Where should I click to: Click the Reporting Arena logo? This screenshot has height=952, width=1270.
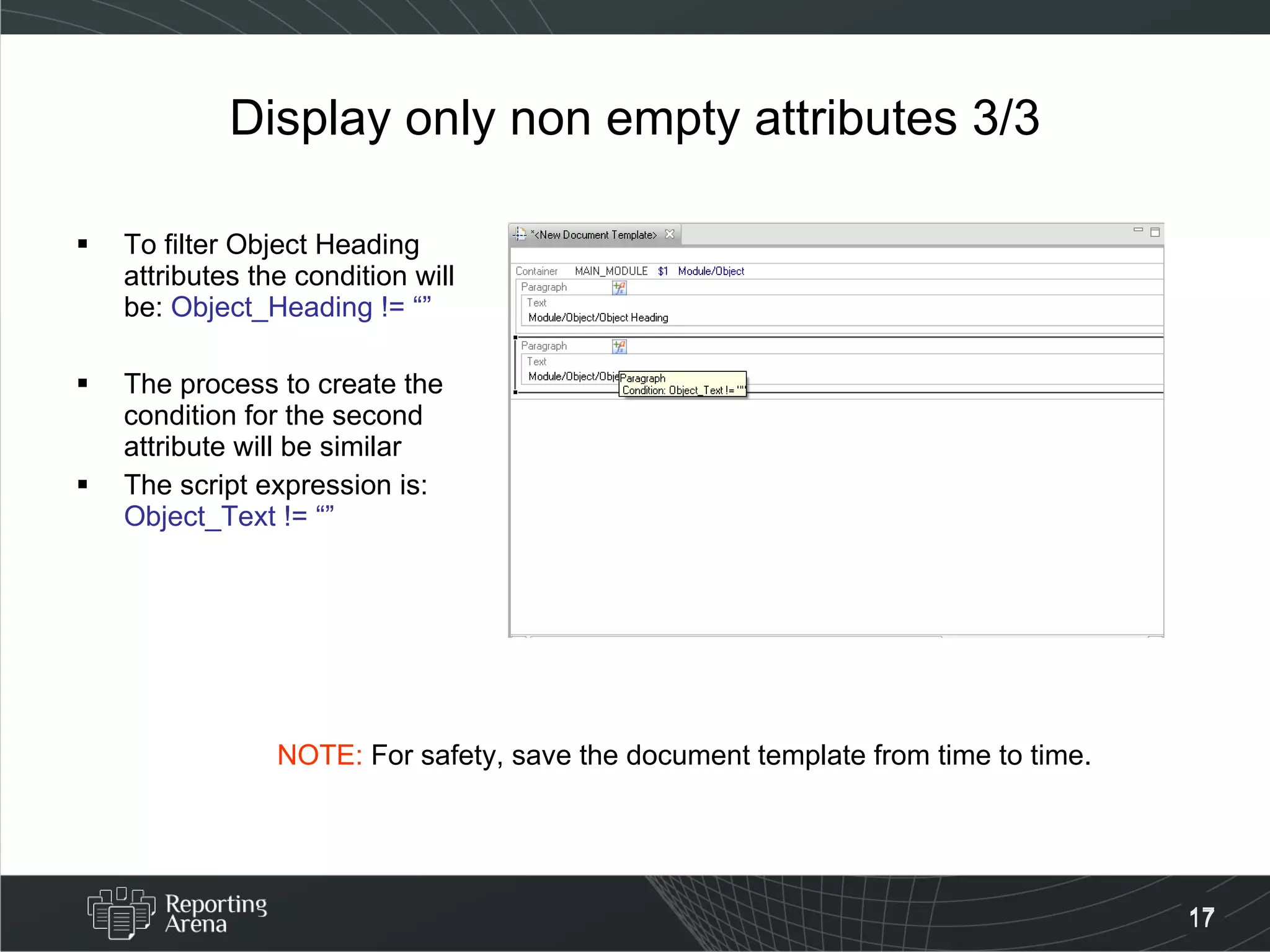177,913
